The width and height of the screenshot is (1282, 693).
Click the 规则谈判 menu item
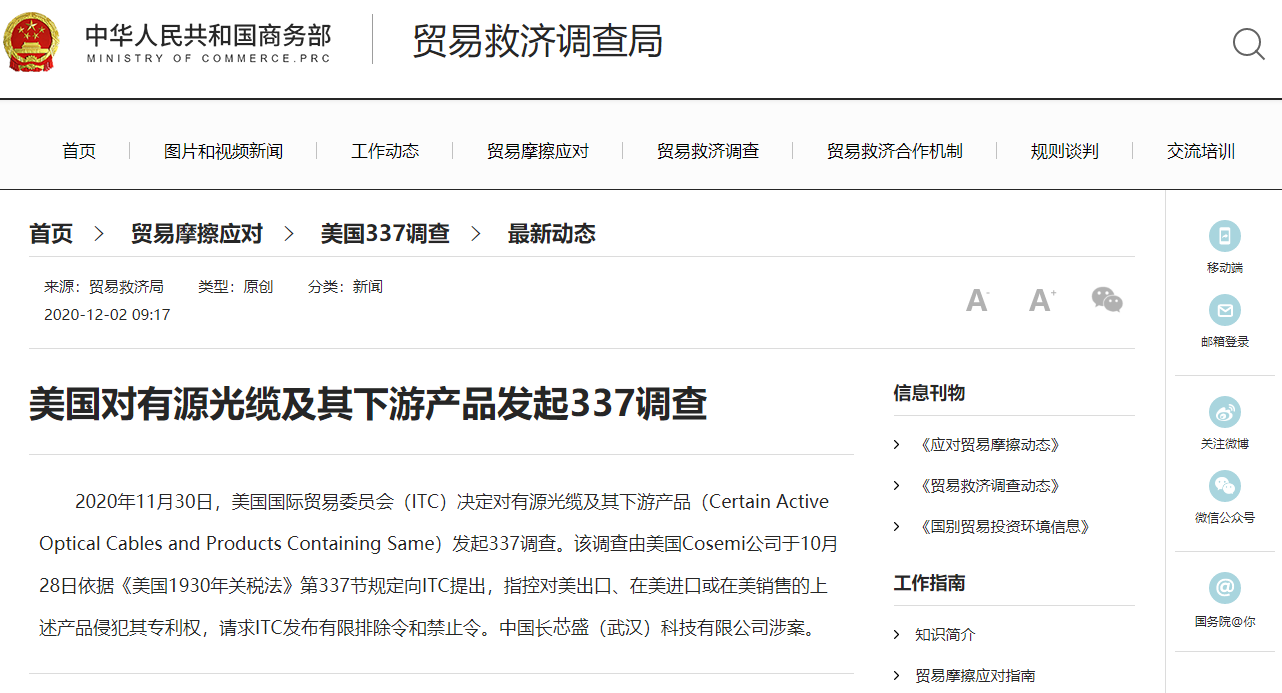(1063, 150)
